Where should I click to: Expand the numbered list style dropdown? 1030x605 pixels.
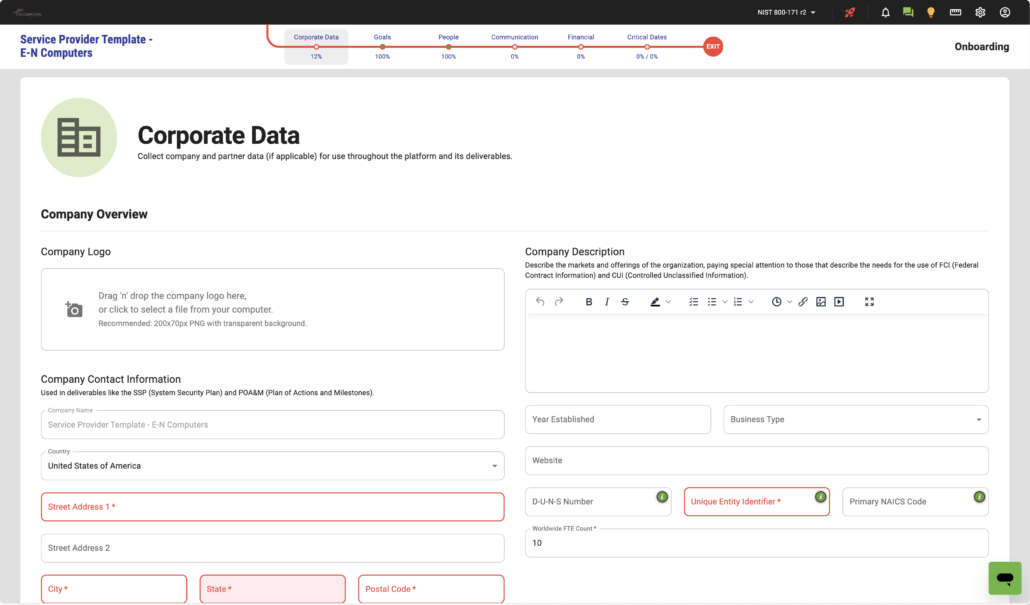751,302
